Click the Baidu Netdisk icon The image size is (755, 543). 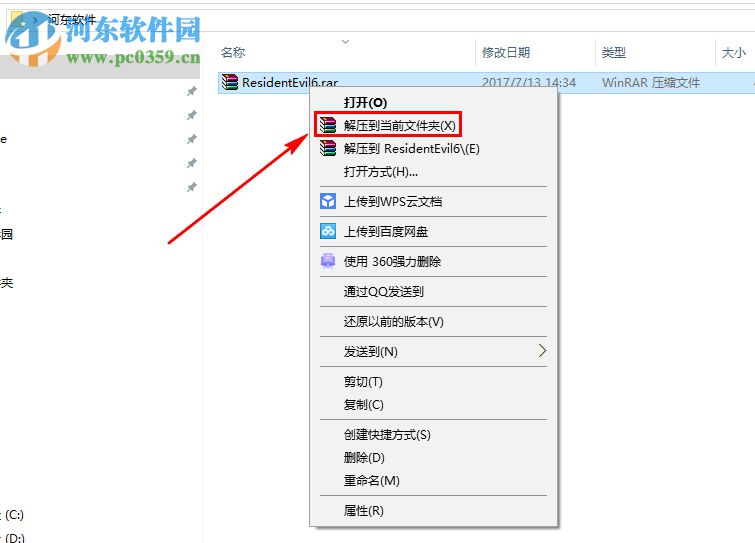(x=328, y=231)
